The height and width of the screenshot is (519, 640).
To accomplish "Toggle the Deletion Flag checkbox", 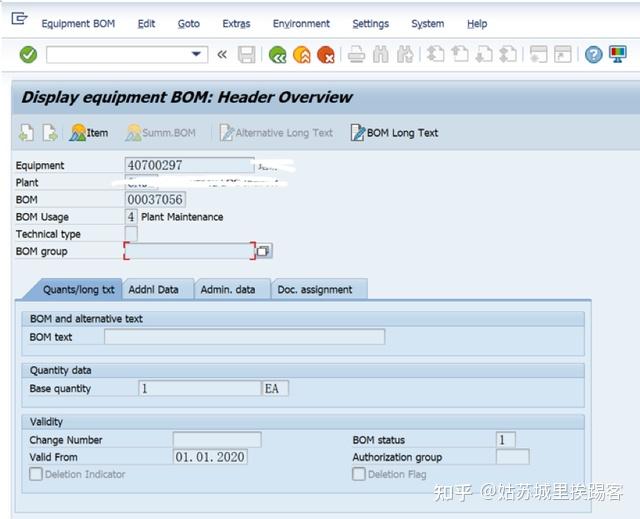I will (x=359, y=474).
